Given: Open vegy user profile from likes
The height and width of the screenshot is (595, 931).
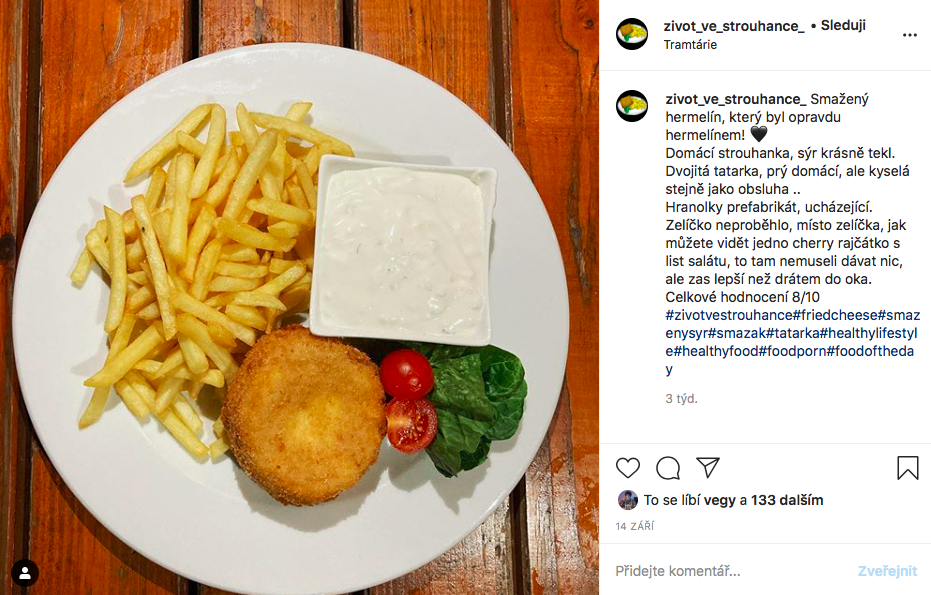Looking at the screenshot, I should (720, 501).
